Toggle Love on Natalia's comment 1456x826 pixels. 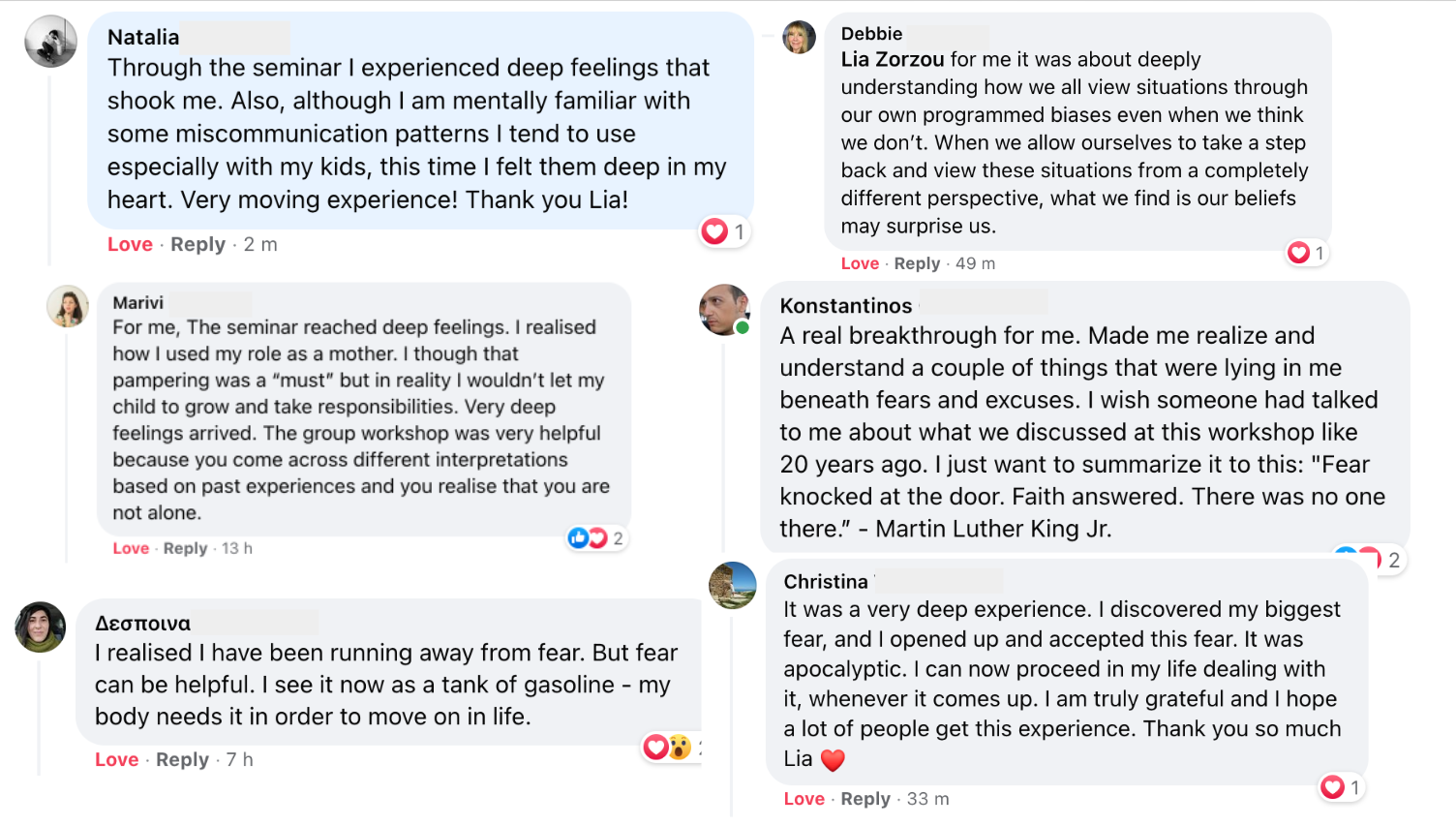pyautogui.click(x=130, y=245)
